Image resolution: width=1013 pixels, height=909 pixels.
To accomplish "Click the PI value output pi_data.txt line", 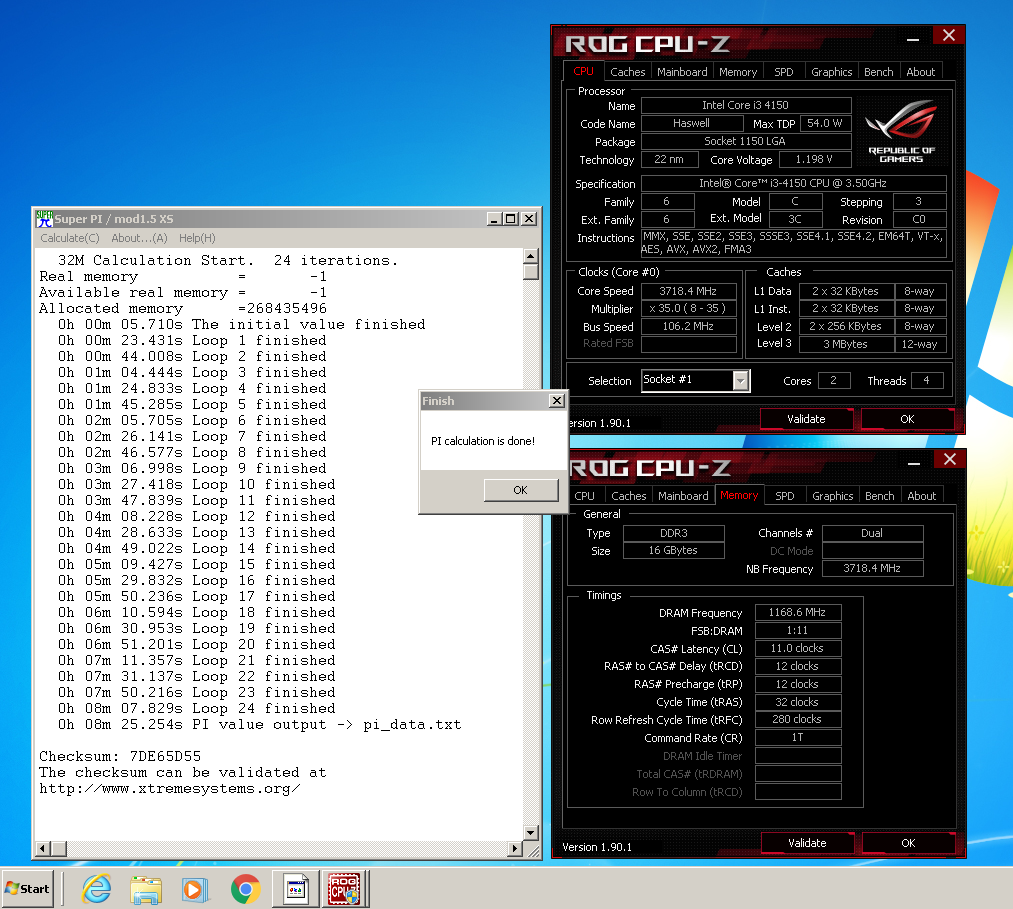I will (260, 724).
